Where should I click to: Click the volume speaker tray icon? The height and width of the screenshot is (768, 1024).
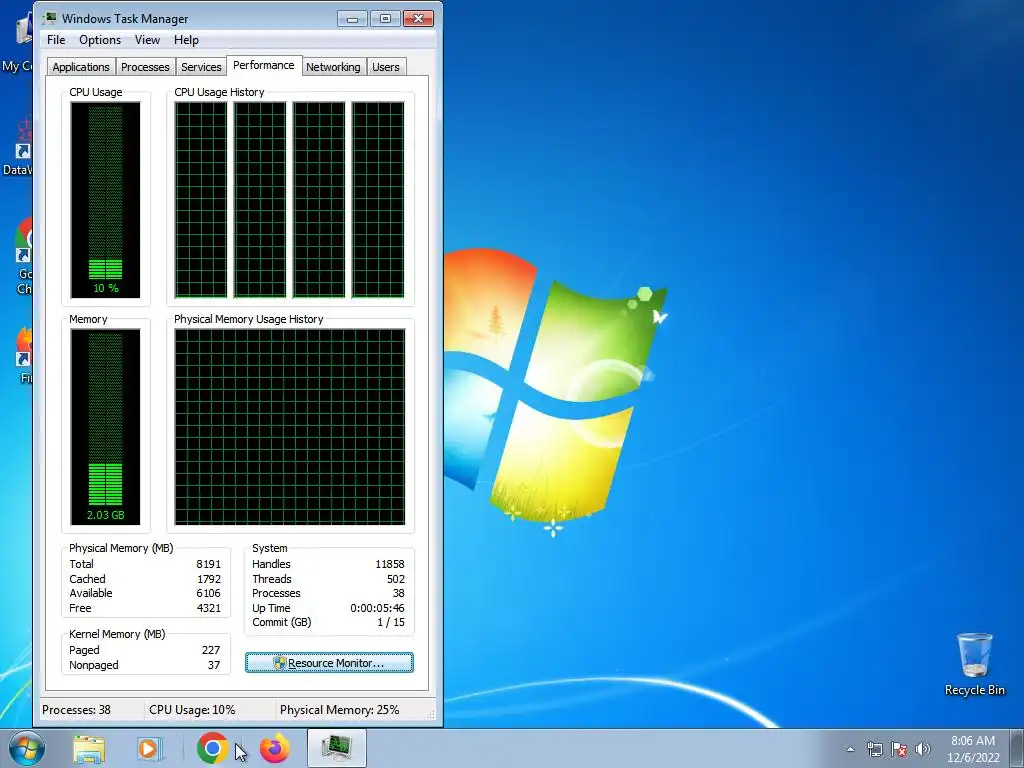pyautogui.click(x=923, y=749)
